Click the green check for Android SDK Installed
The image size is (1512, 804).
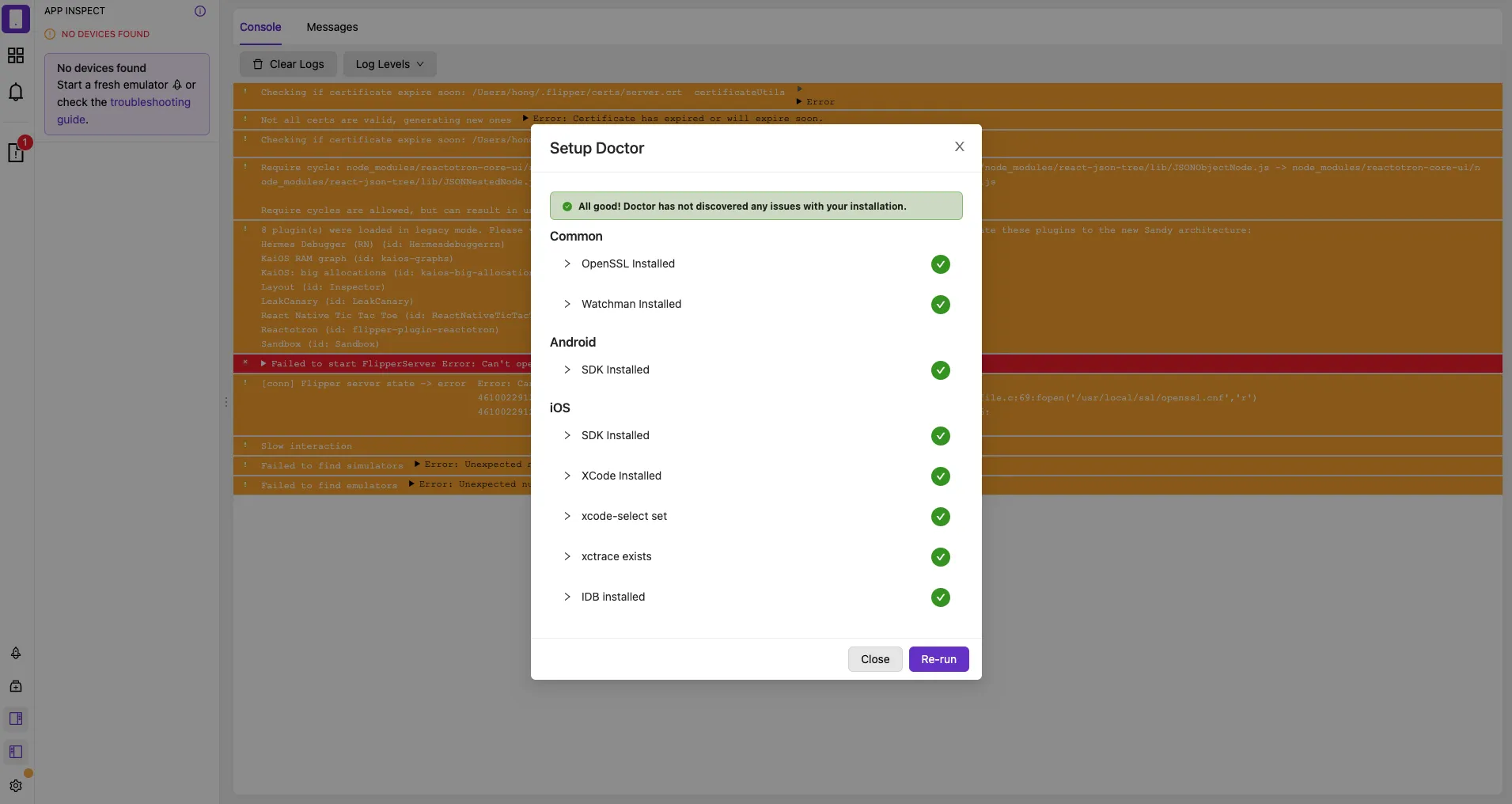(941, 370)
